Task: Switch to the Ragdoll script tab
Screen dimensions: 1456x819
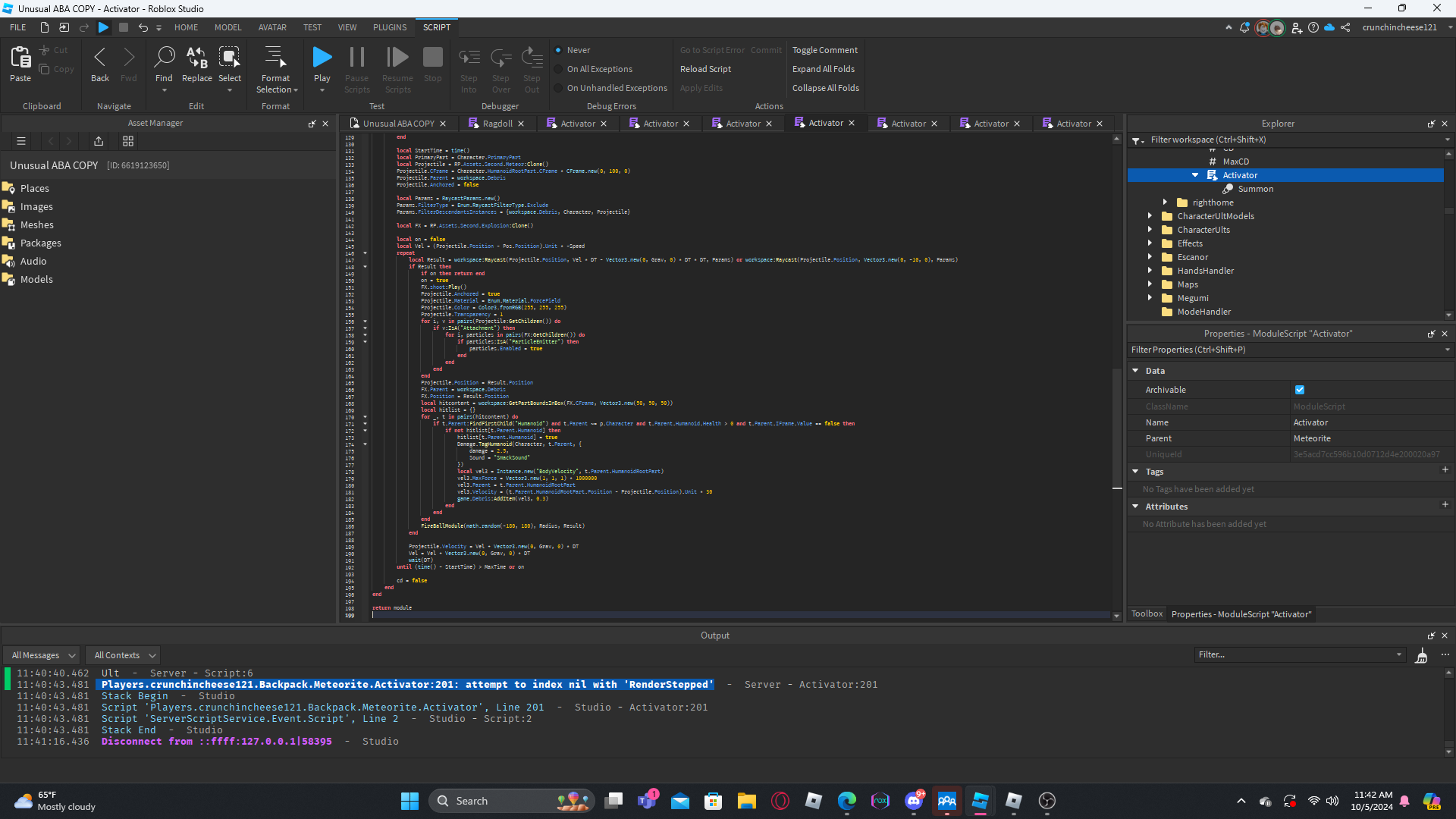Action: click(497, 124)
